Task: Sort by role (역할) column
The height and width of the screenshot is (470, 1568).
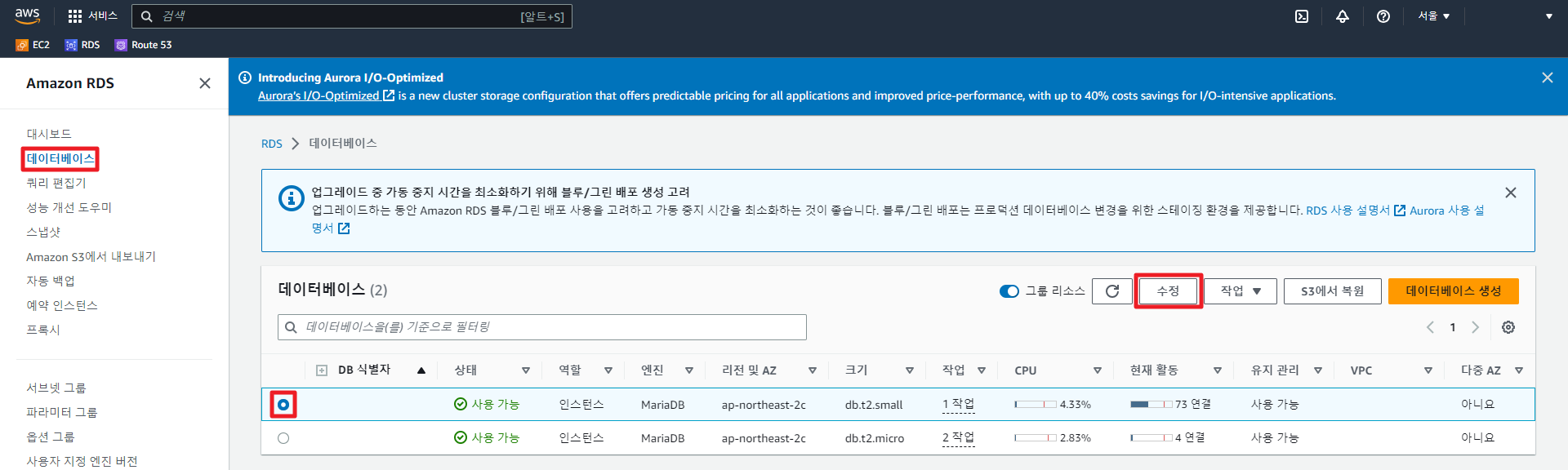Action: 608,370
